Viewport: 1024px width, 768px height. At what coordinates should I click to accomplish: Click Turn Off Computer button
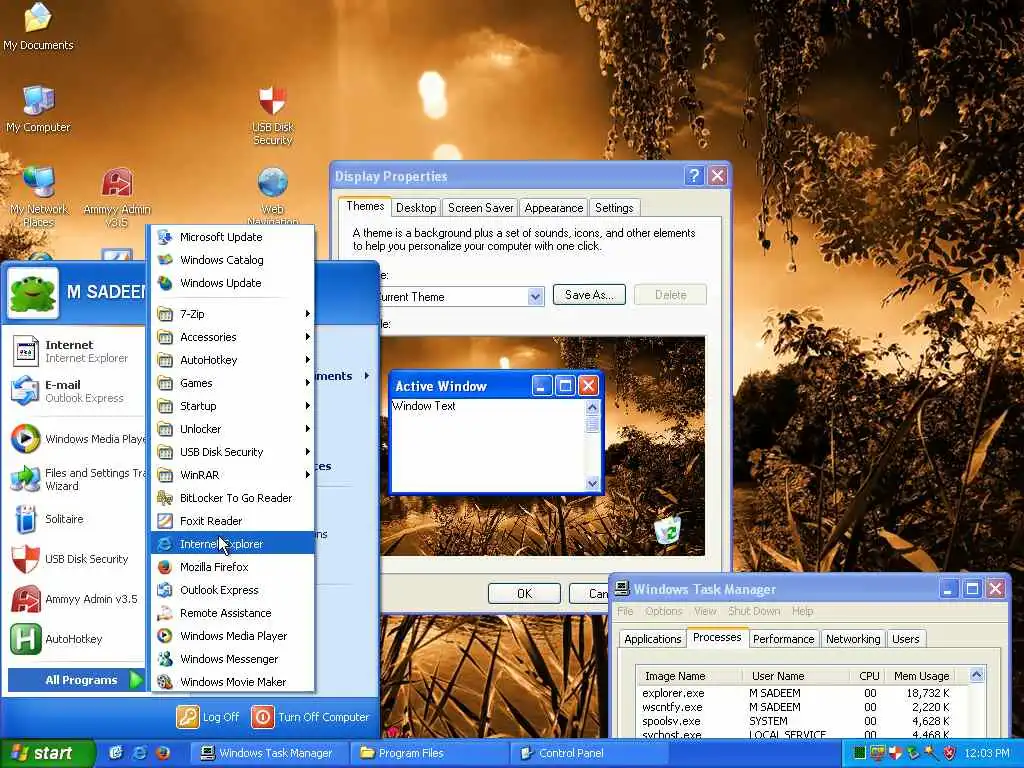click(x=311, y=717)
